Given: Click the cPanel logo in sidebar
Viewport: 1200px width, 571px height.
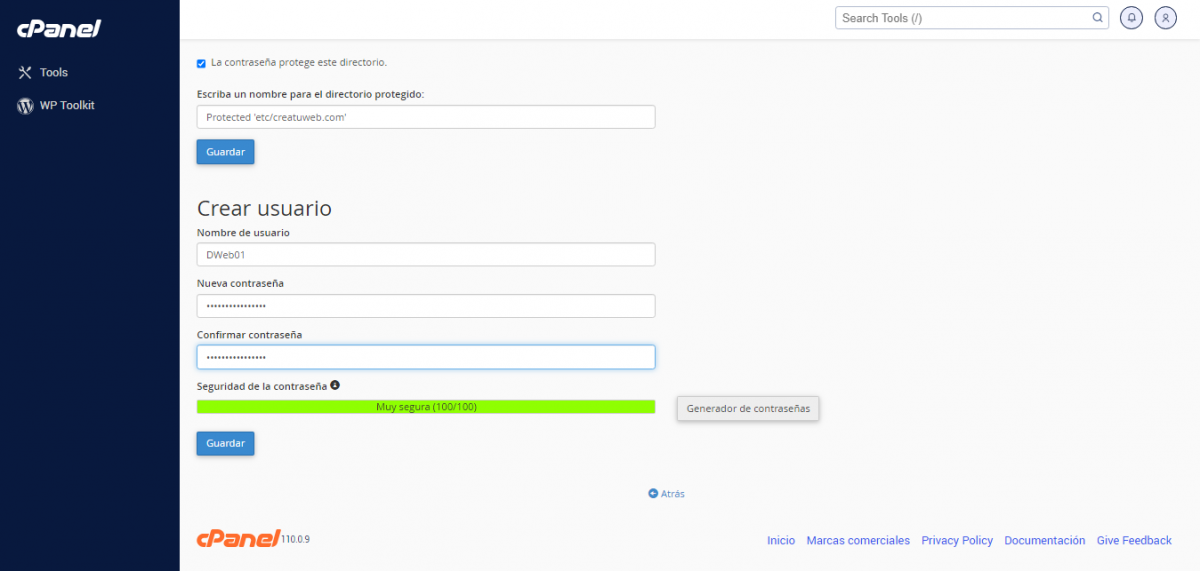Looking at the screenshot, I should [59, 29].
